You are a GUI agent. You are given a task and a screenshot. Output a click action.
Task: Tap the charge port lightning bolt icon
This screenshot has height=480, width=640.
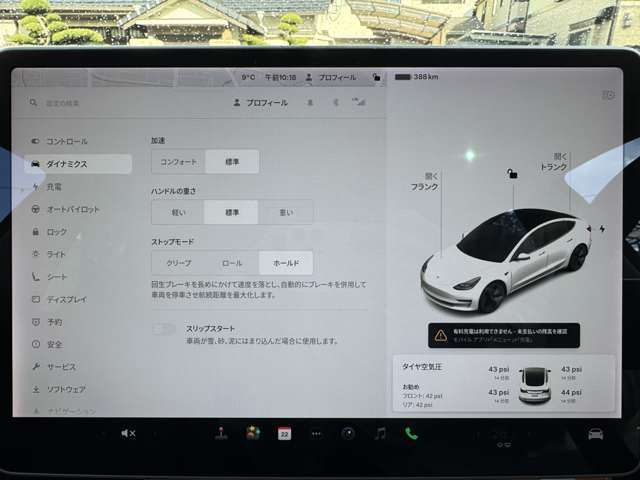pos(602,229)
